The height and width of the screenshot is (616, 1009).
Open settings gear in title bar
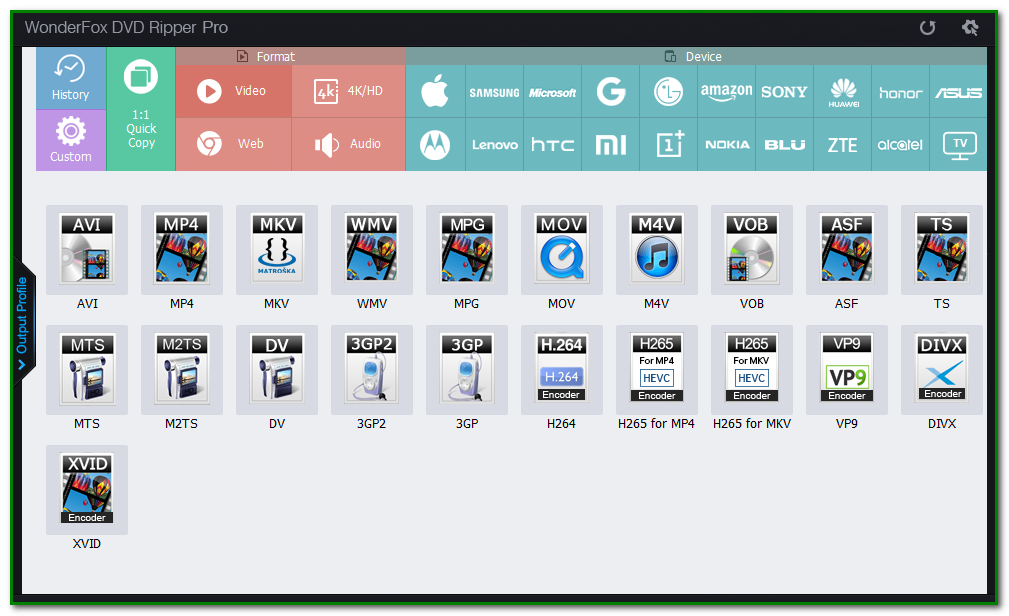pyautogui.click(x=970, y=28)
